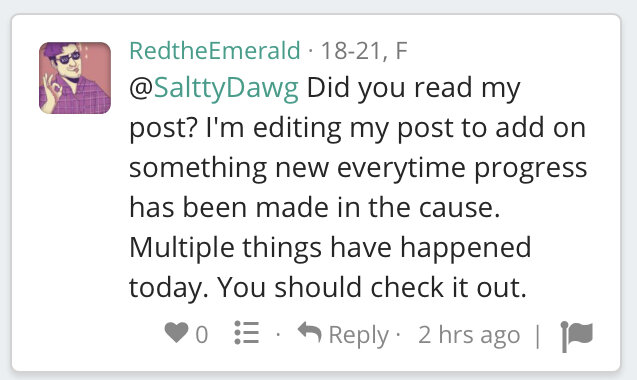Click the text 'Did you read my'
637x380 pixels.
pyautogui.click(x=414, y=88)
